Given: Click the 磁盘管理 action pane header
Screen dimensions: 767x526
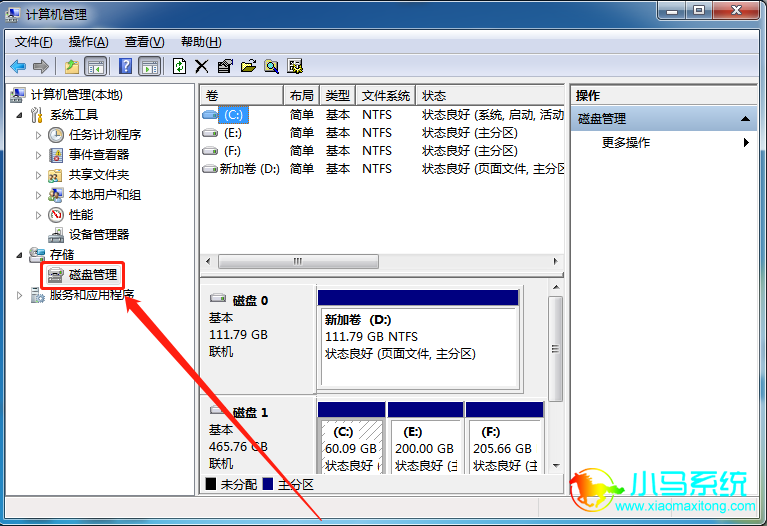Looking at the screenshot, I should coord(664,119).
